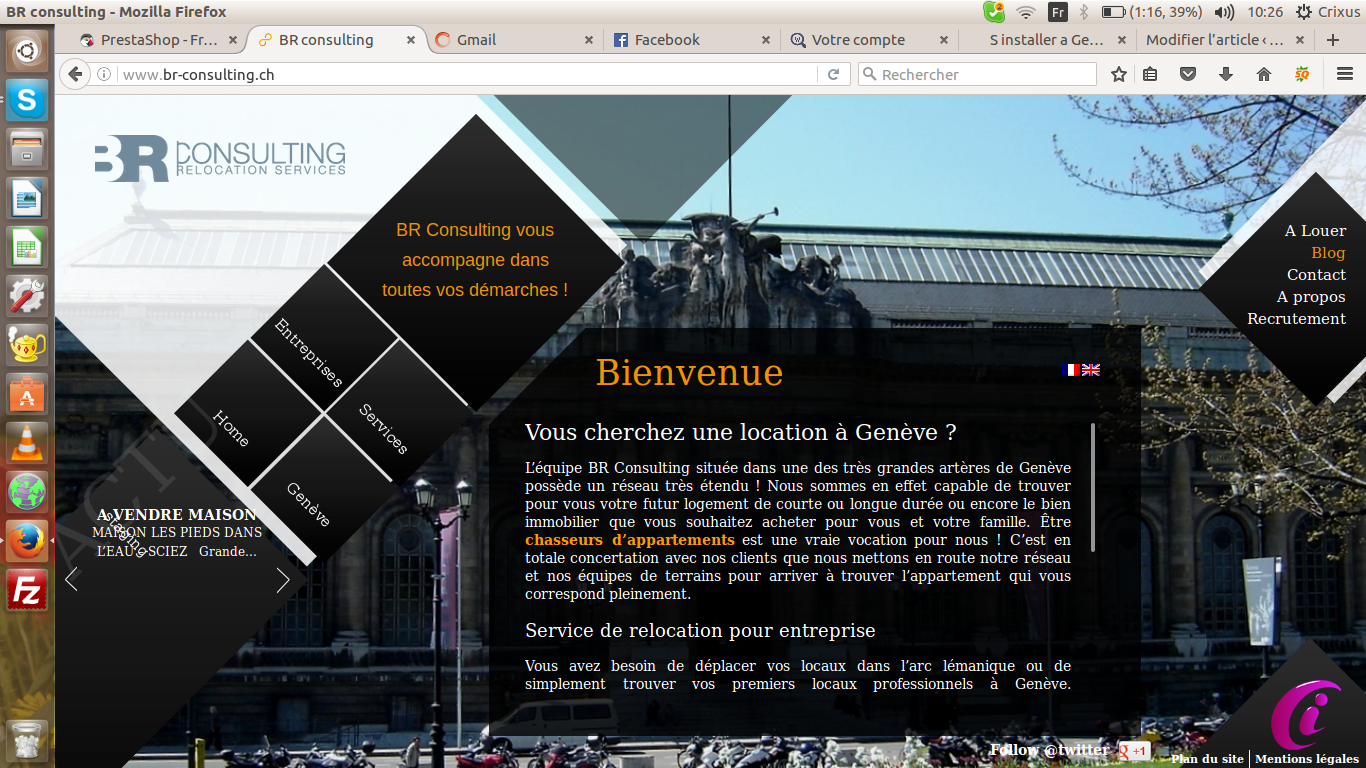This screenshot has height=768, width=1366.
Task: Open the Fr keyboard layout indicator menu
Action: pos(1057,12)
